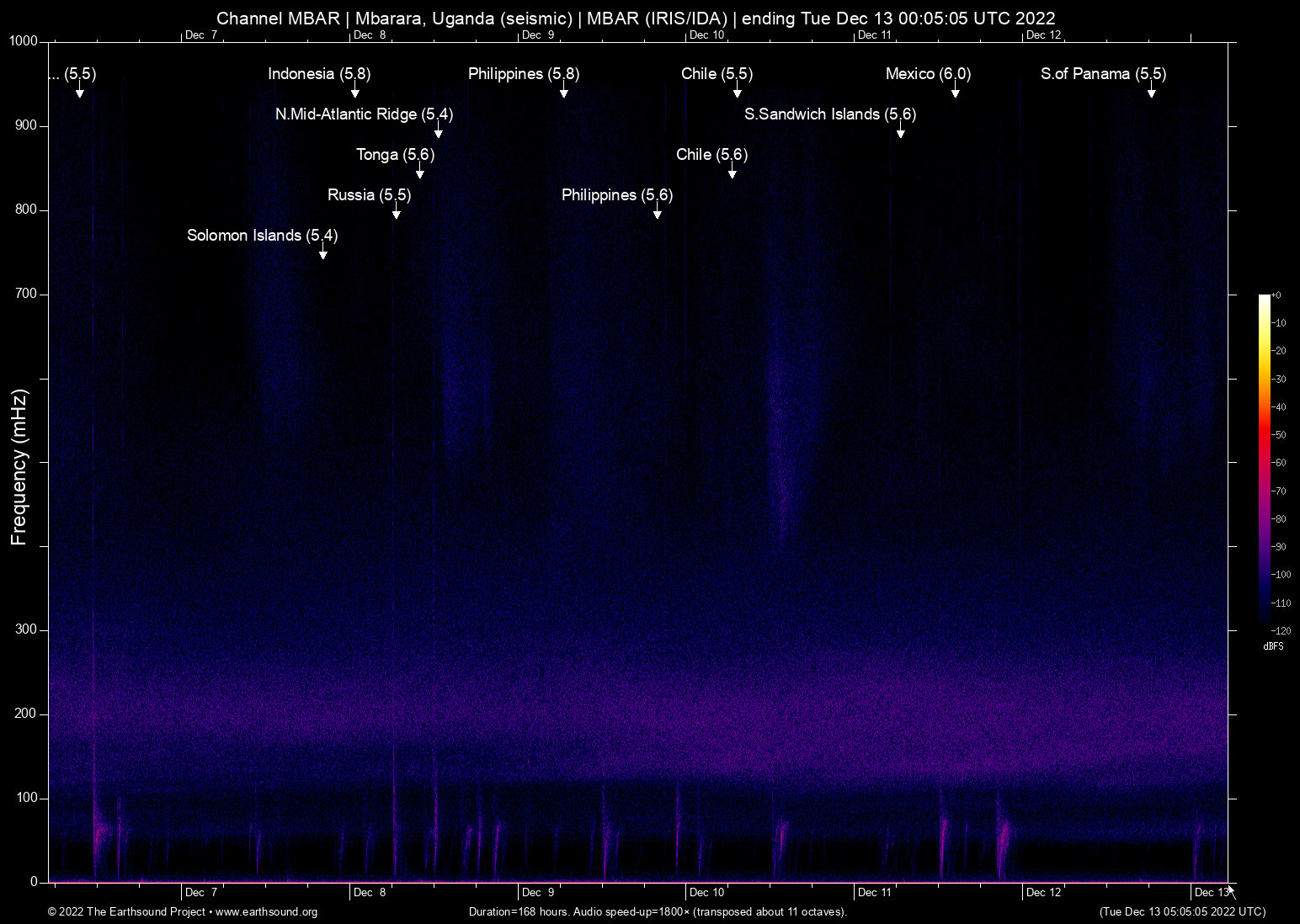
Task: Select the arrow beneath Mexico (6.0)
Action: click(956, 92)
